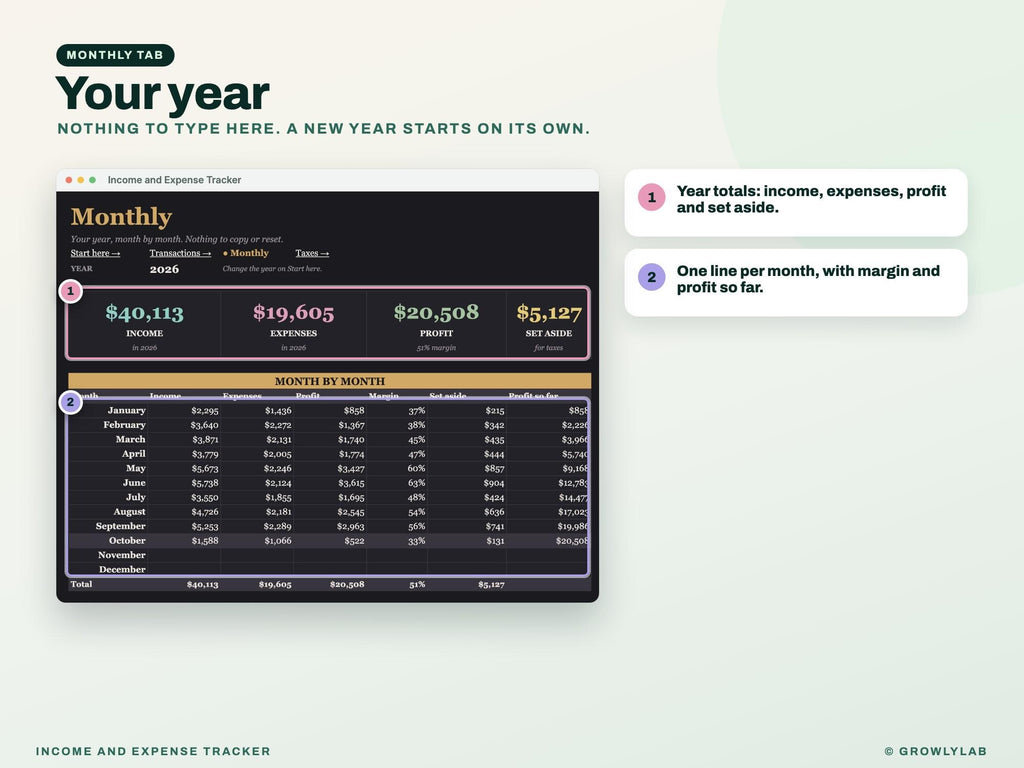This screenshot has width=1024, height=768.
Task: Select the highlighted October row label
Action: pyautogui.click(x=127, y=540)
